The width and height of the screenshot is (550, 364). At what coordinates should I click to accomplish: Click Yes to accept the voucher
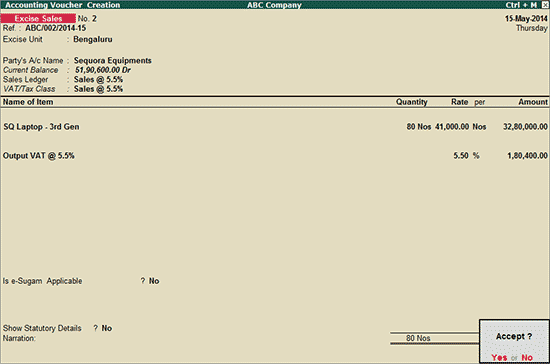[499, 357]
